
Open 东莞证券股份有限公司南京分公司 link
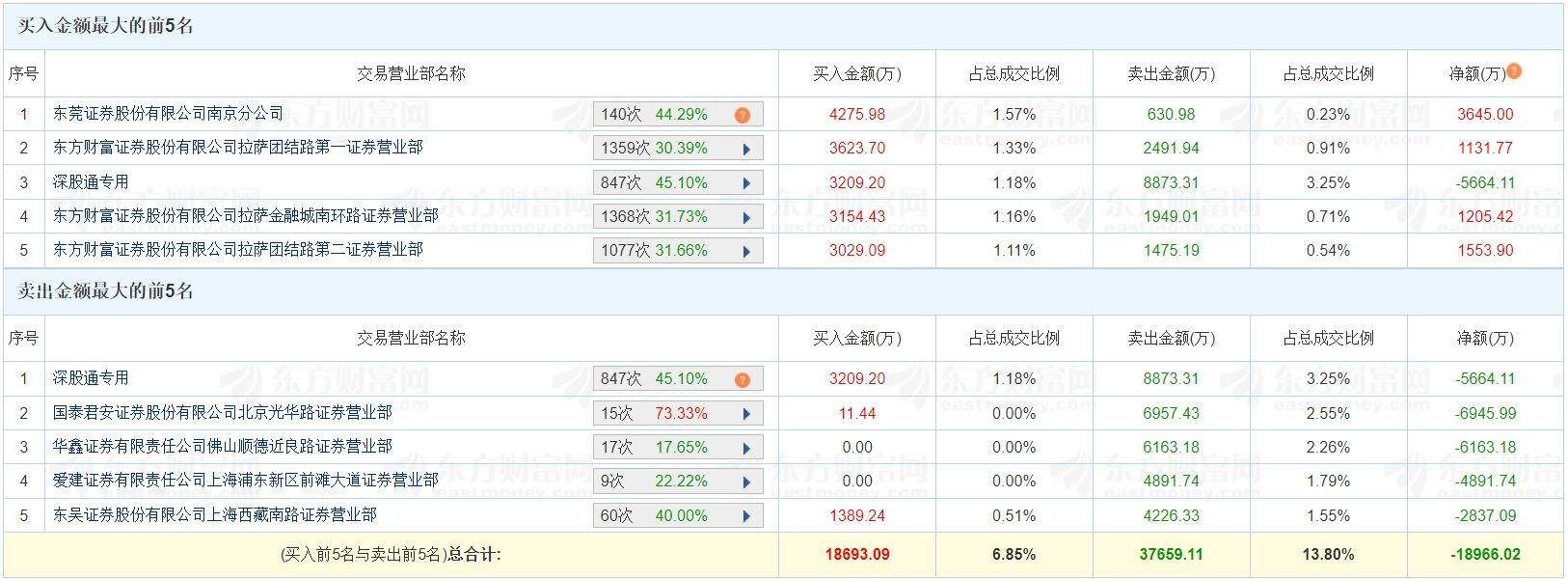click(x=169, y=114)
